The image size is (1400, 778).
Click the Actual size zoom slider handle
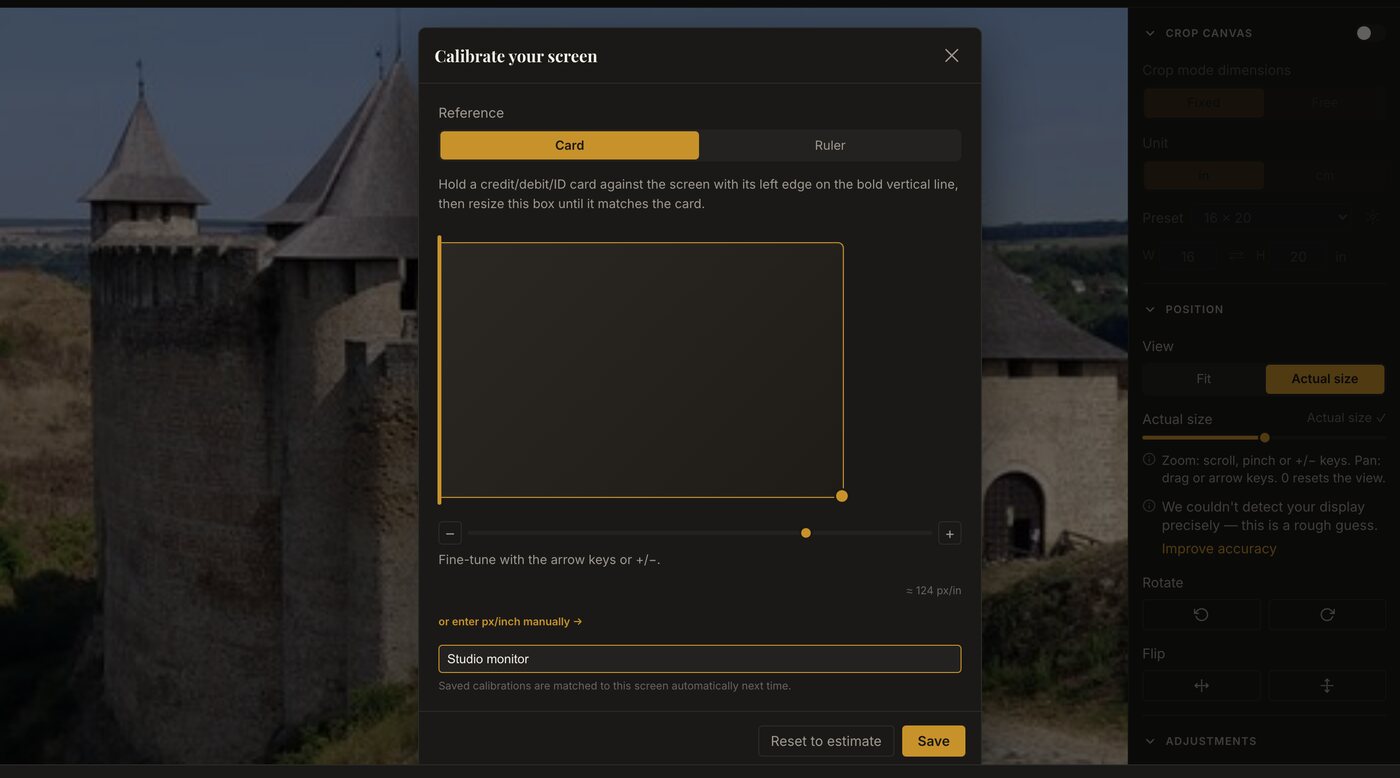(1265, 437)
